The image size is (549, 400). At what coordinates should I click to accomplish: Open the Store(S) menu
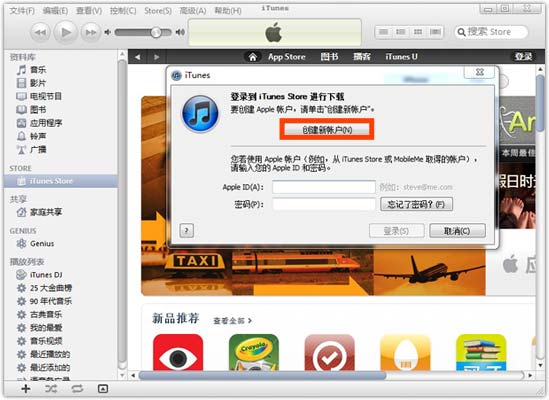point(158,11)
